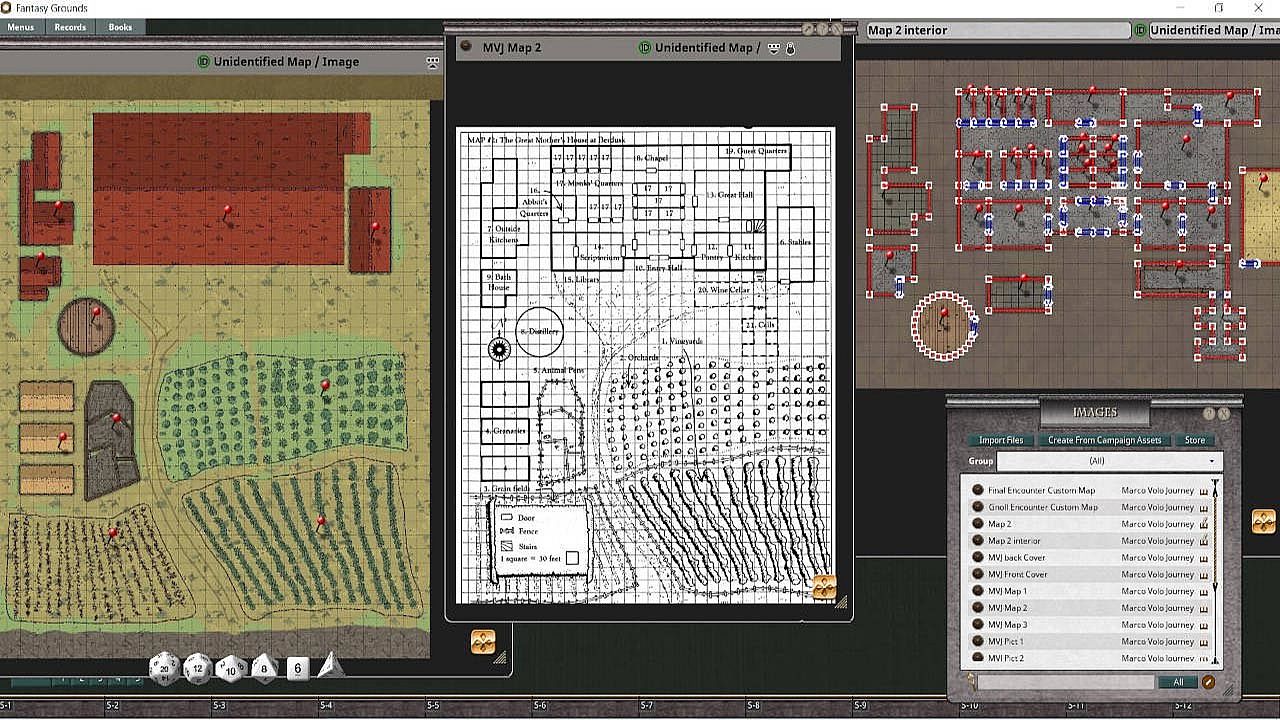Open link icon for MVJ back Cover

978,558
